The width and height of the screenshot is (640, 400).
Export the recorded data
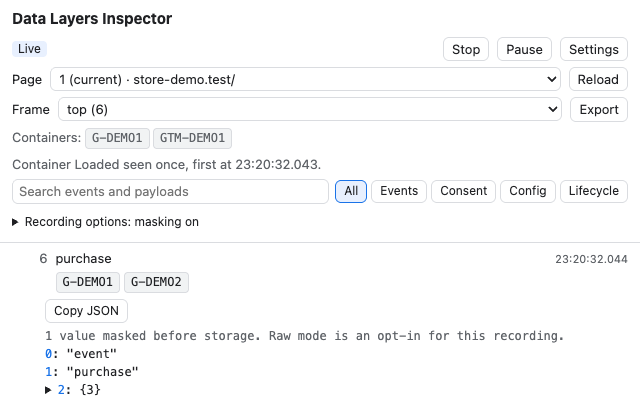pyautogui.click(x=599, y=109)
